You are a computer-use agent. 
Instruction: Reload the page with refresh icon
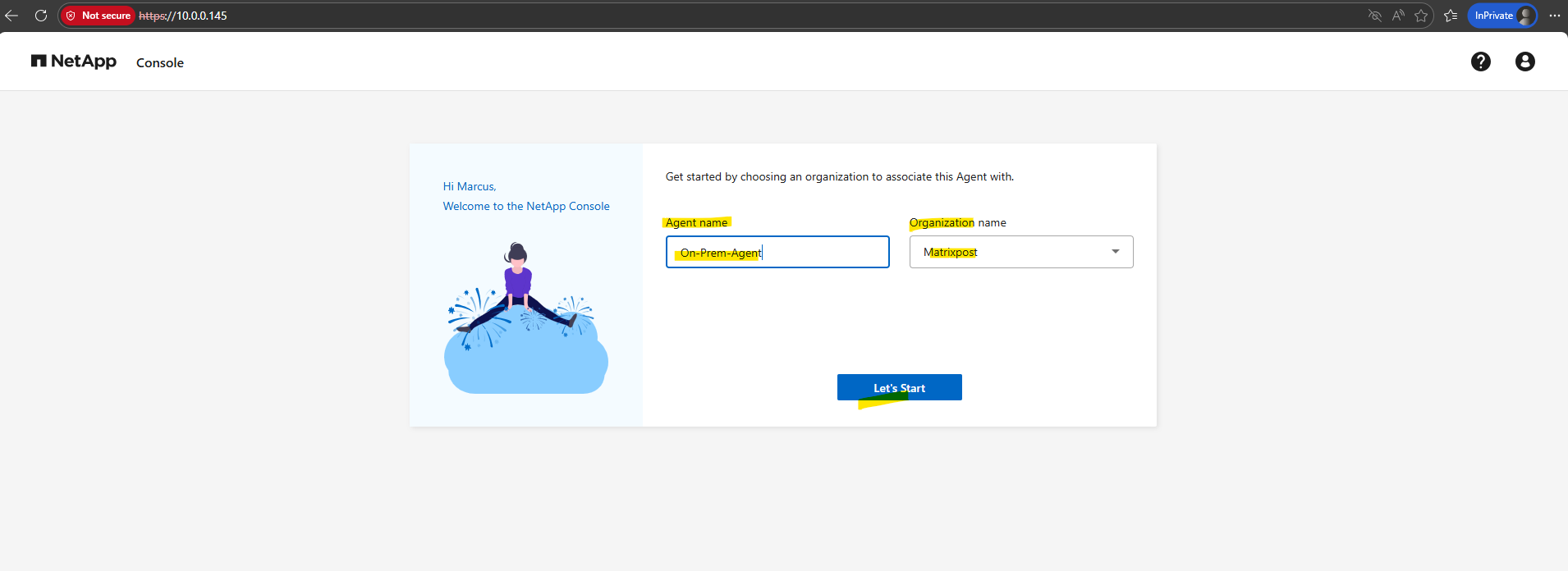pyautogui.click(x=41, y=16)
